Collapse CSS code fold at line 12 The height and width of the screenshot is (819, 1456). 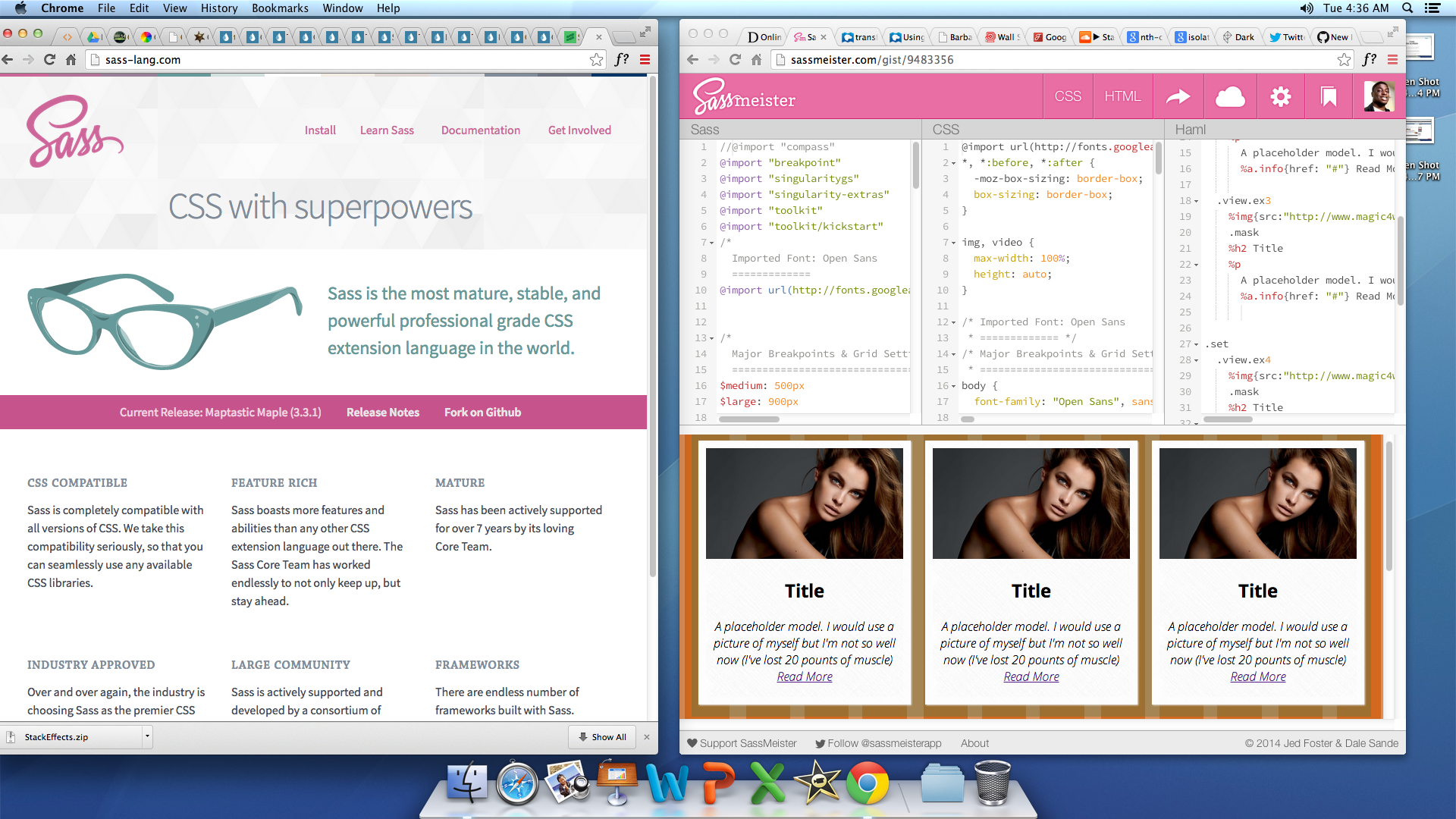(x=953, y=322)
